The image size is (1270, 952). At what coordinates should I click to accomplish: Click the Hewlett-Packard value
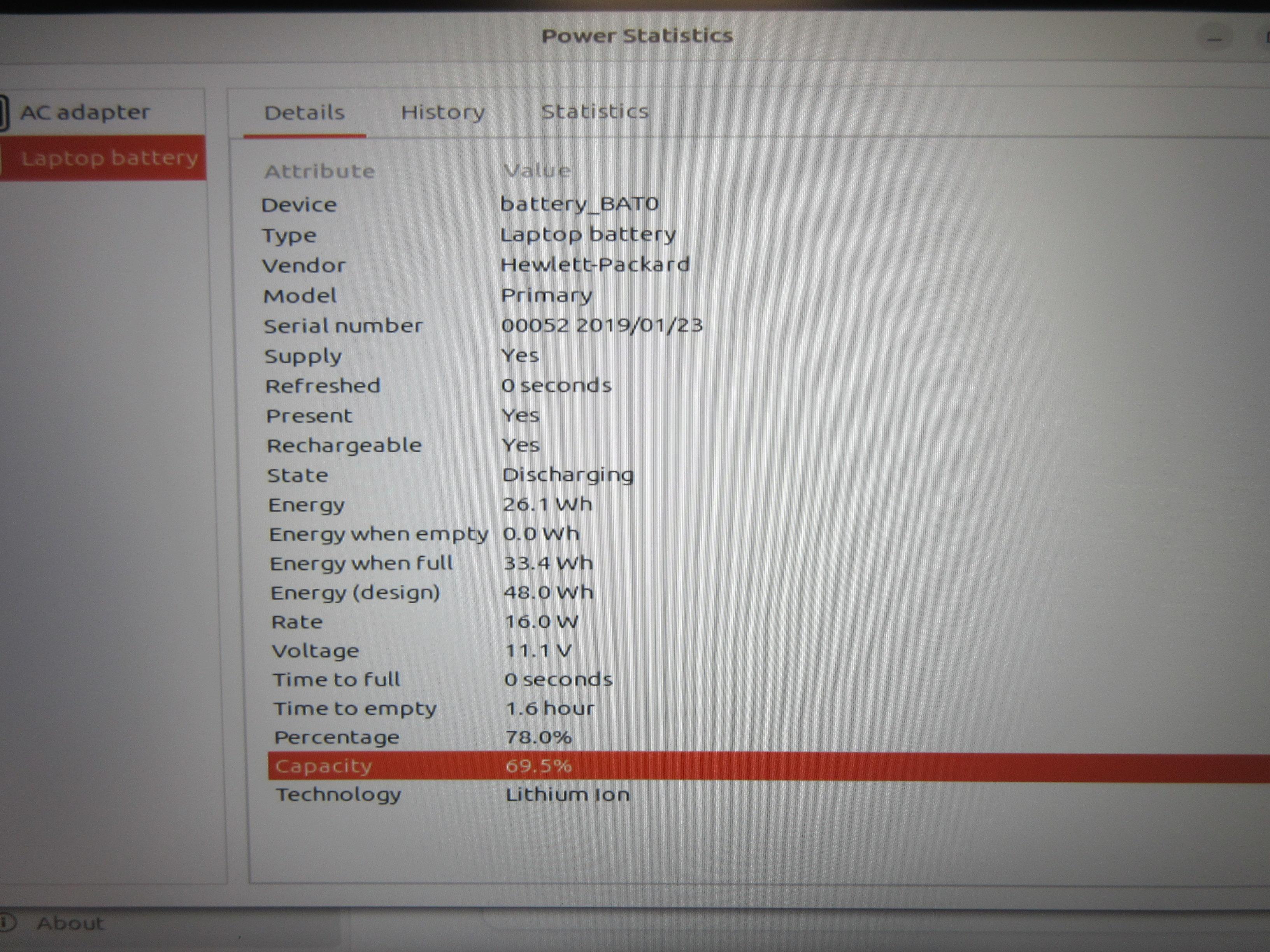pyautogui.click(x=595, y=264)
